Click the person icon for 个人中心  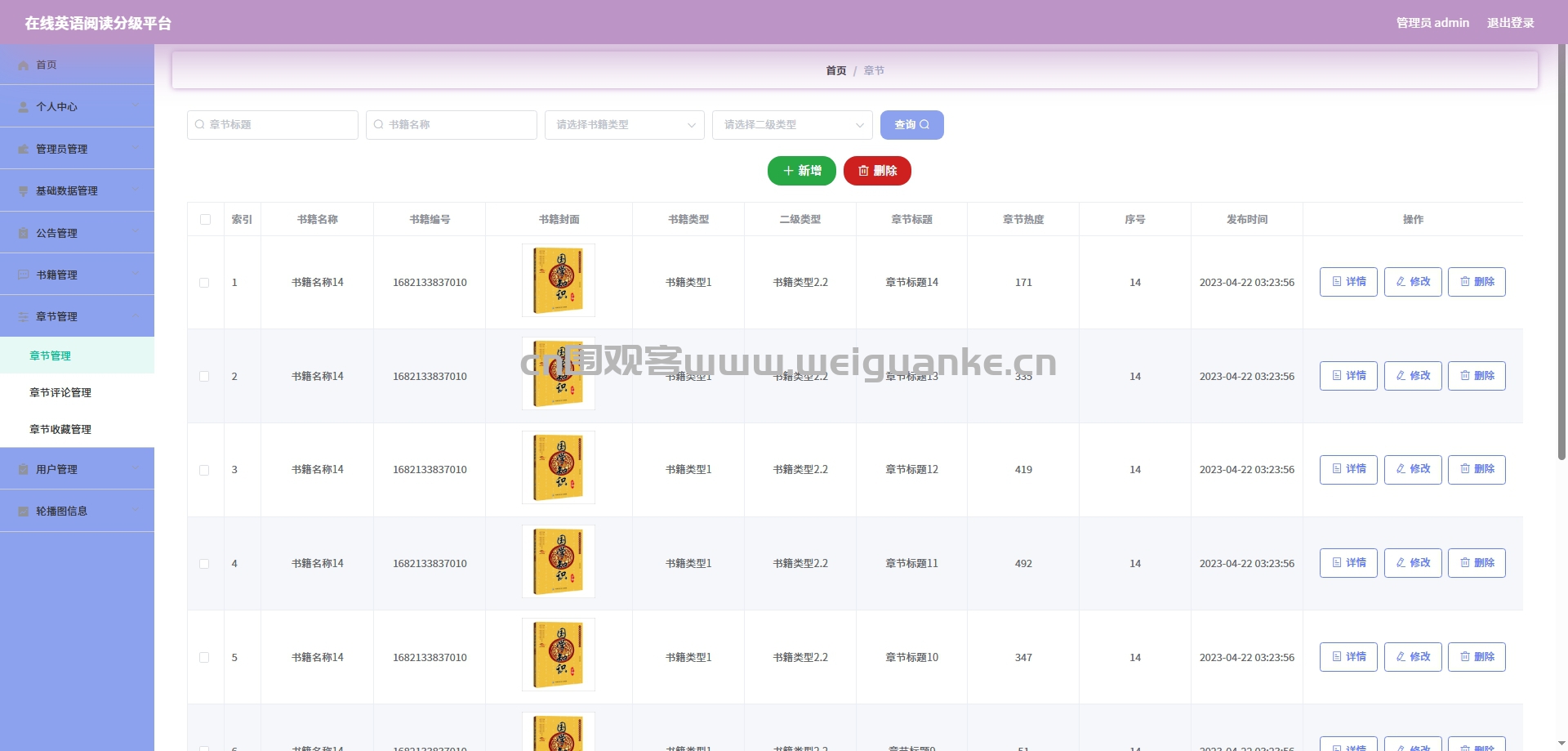coord(24,107)
